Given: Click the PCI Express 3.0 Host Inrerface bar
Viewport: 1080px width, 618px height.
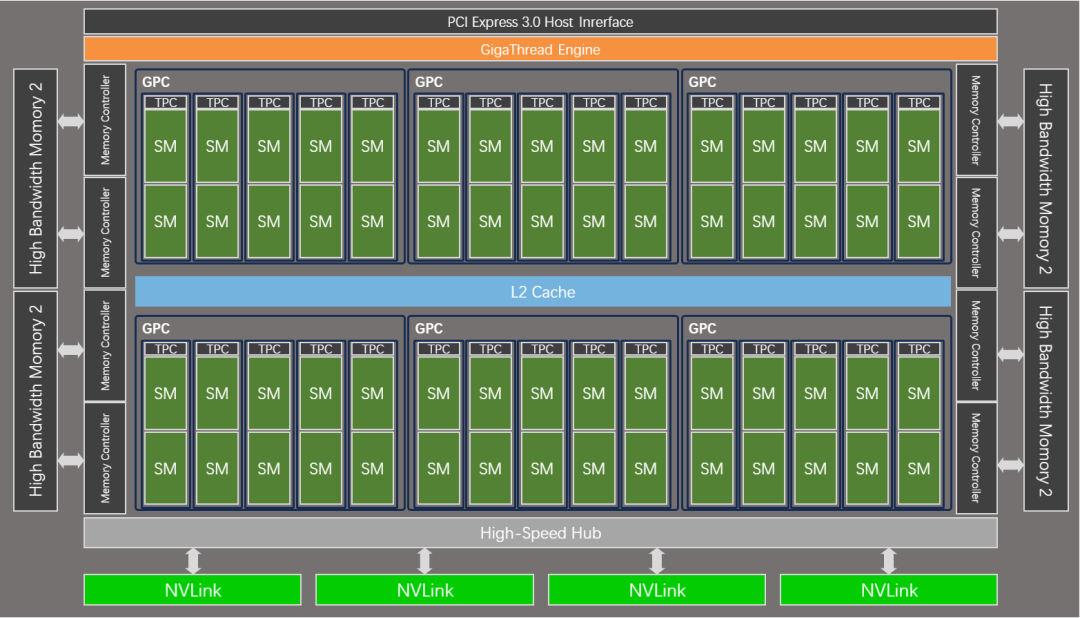Looking at the screenshot, I should (x=540, y=21).
